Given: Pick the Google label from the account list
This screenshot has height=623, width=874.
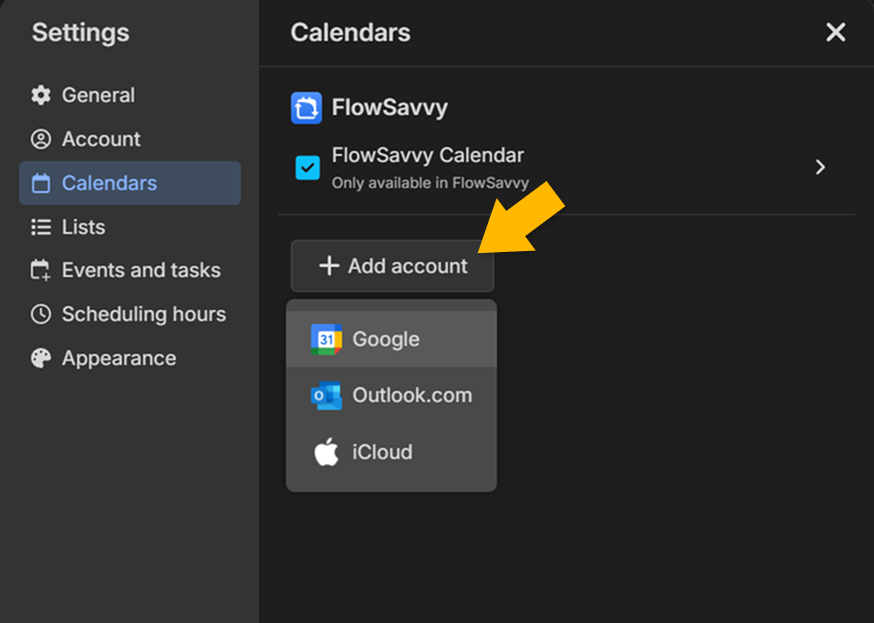Looking at the screenshot, I should click(386, 339).
